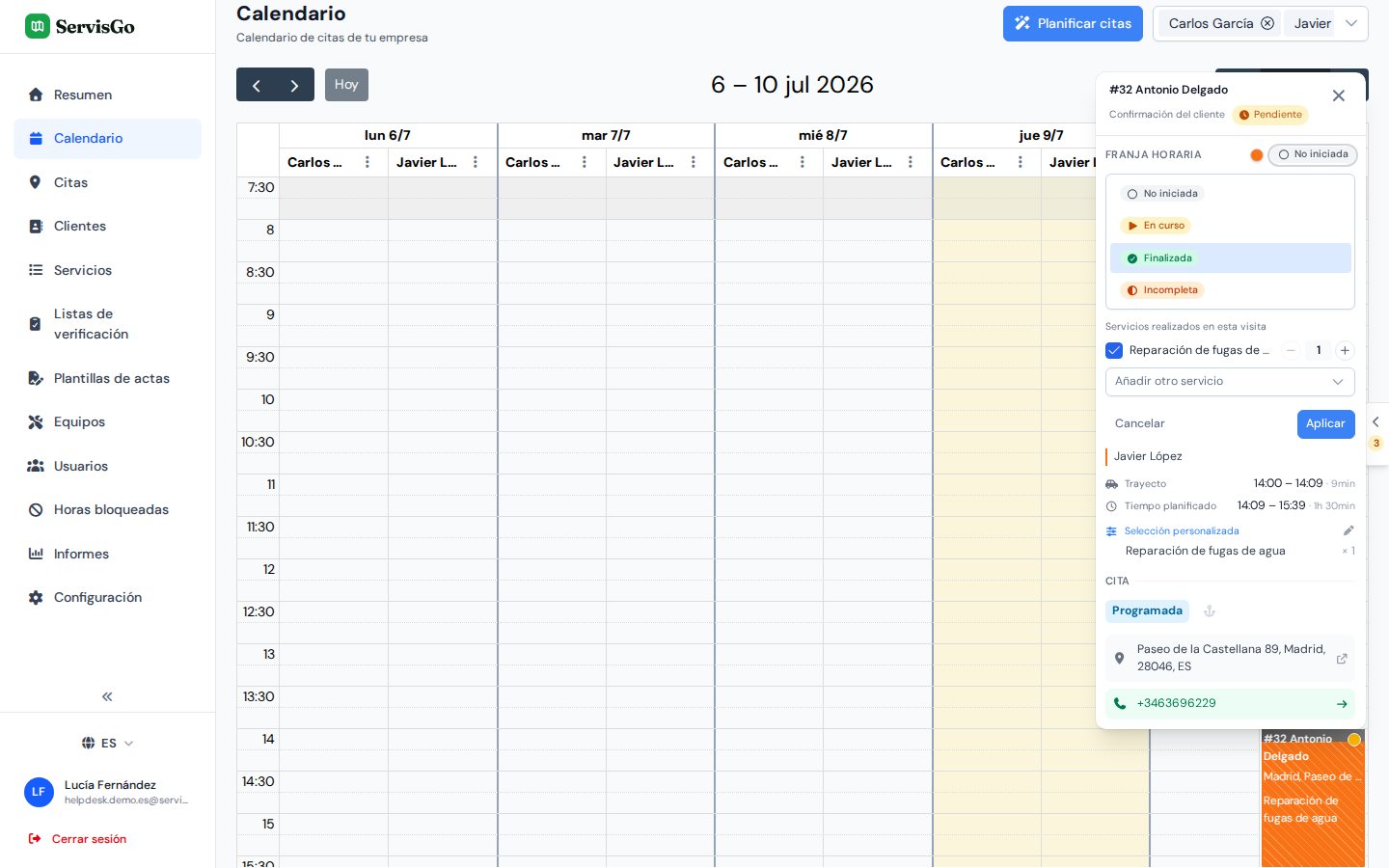Increase the service quantity with the plus button
Viewport: 1389px width, 868px height.
[x=1345, y=350]
